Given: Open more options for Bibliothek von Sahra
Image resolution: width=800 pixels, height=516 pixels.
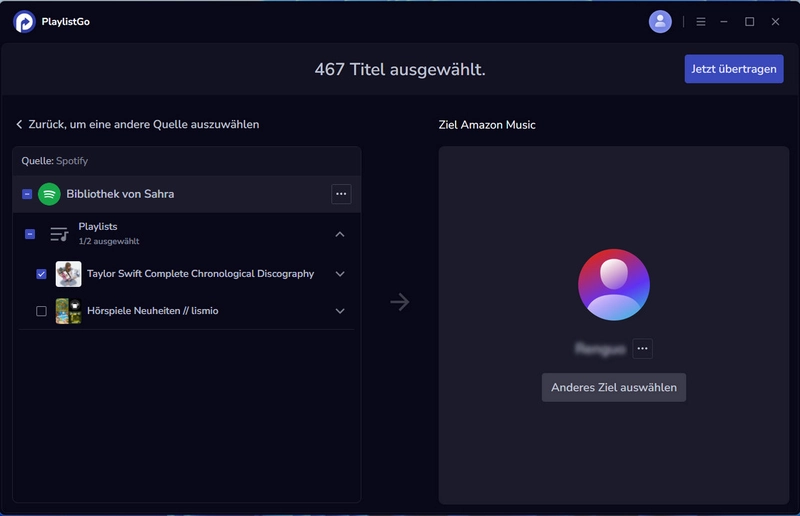Looking at the screenshot, I should [x=341, y=194].
